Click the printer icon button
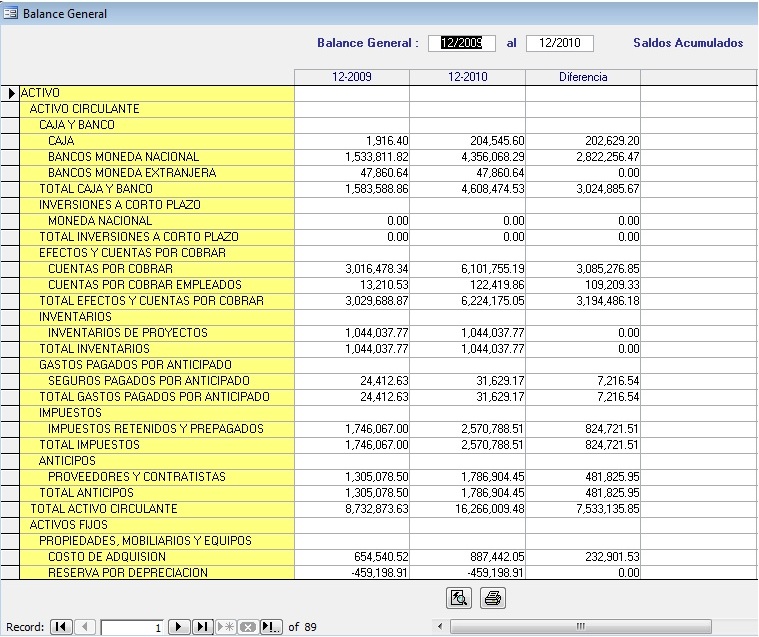The width and height of the screenshot is (759, 637). [493, 598]
